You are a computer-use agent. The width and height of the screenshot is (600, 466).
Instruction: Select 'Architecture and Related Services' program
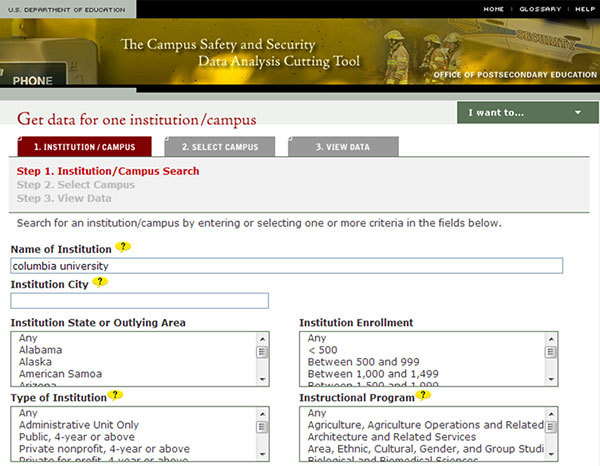tap(393, 437)
